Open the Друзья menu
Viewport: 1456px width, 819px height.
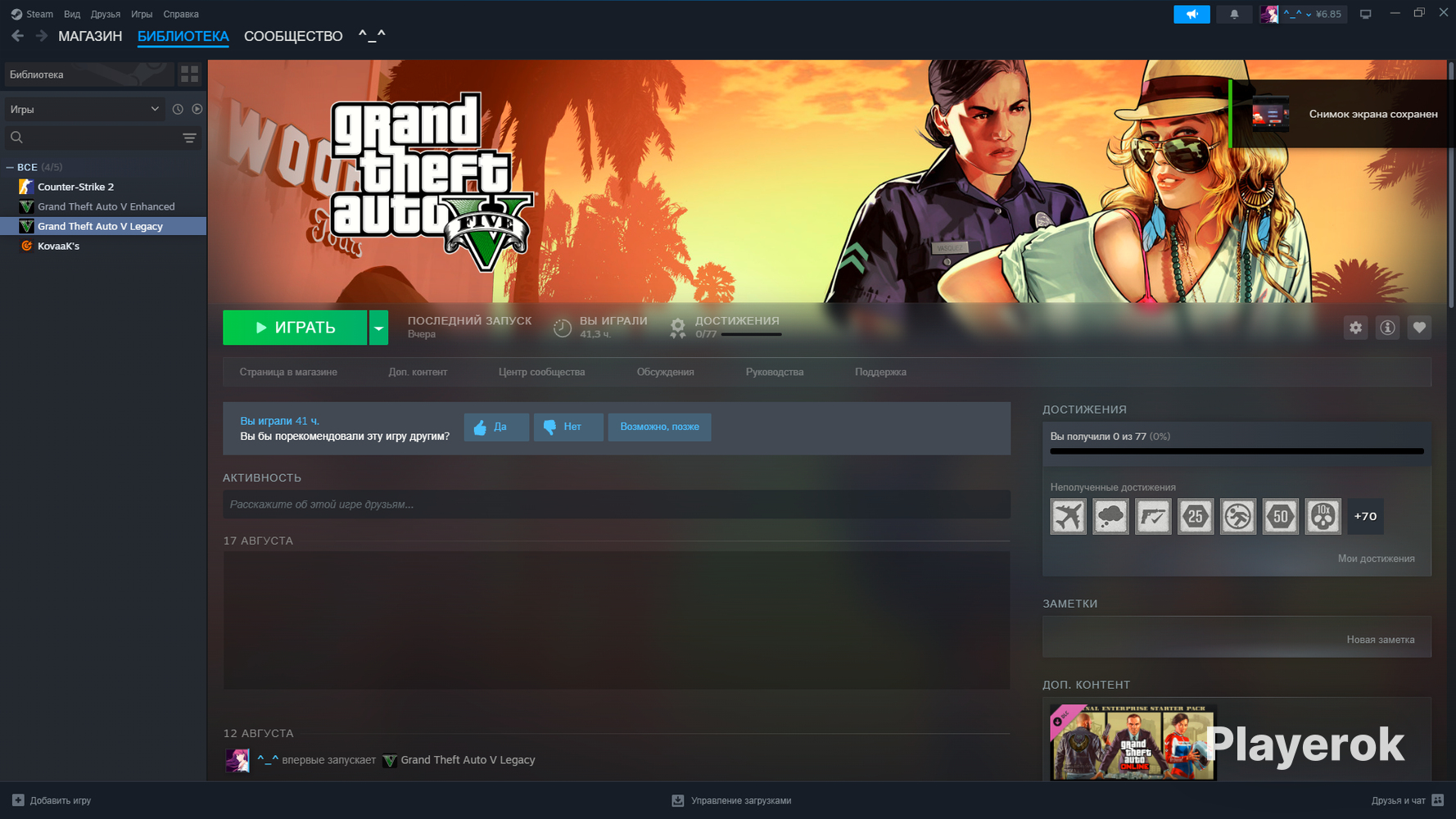point(106,14)
